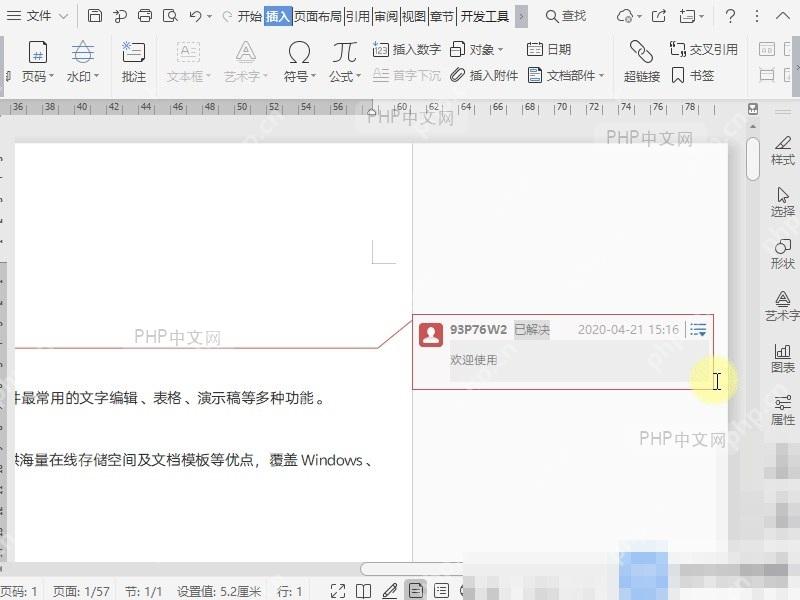The image size is (800, 600).
Task: Switch to the 引用 tab
Action: (x=358, y=16)
